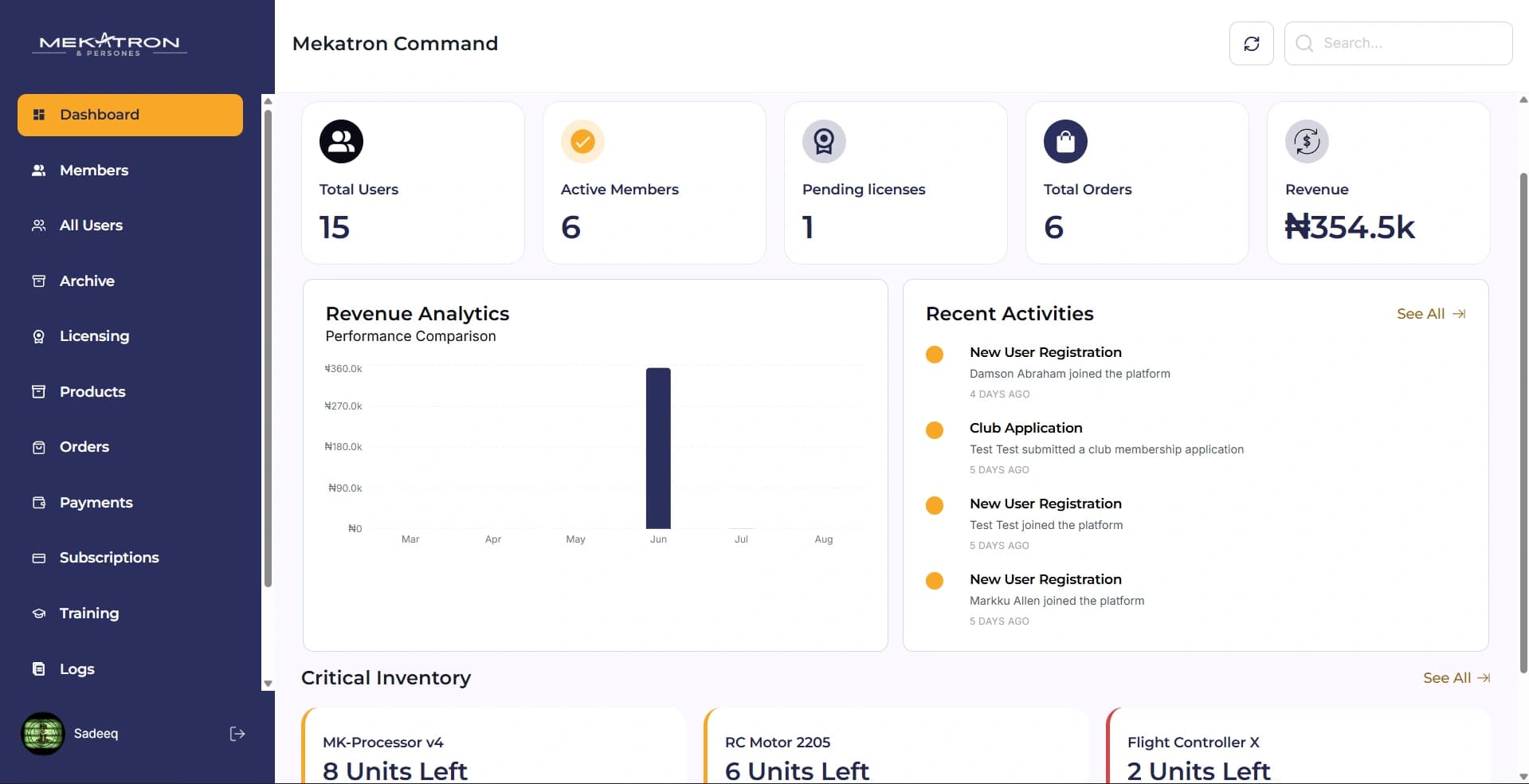The image size is (1529, 784).
Task: Click the Licensing badge icon in sidebar
Action: click(x=38, y=336)
